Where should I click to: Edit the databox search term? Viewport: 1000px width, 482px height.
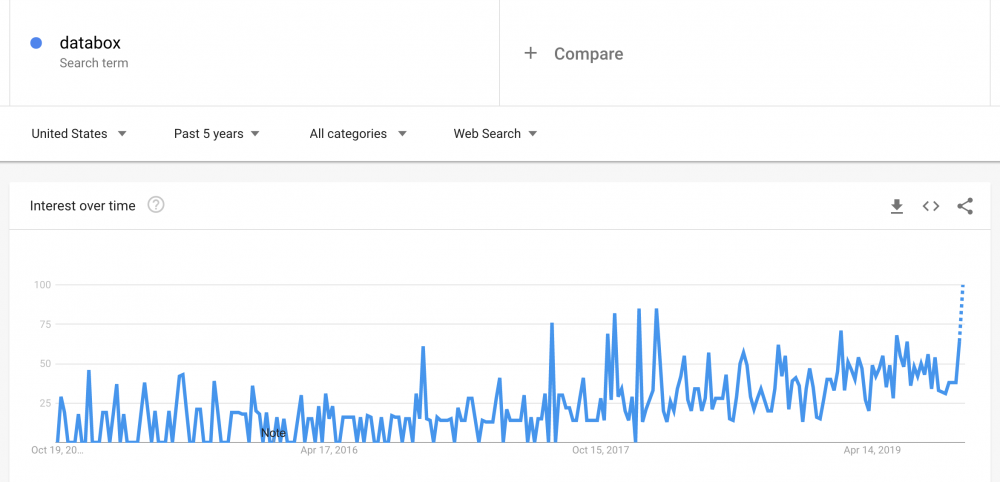(90, 43)
